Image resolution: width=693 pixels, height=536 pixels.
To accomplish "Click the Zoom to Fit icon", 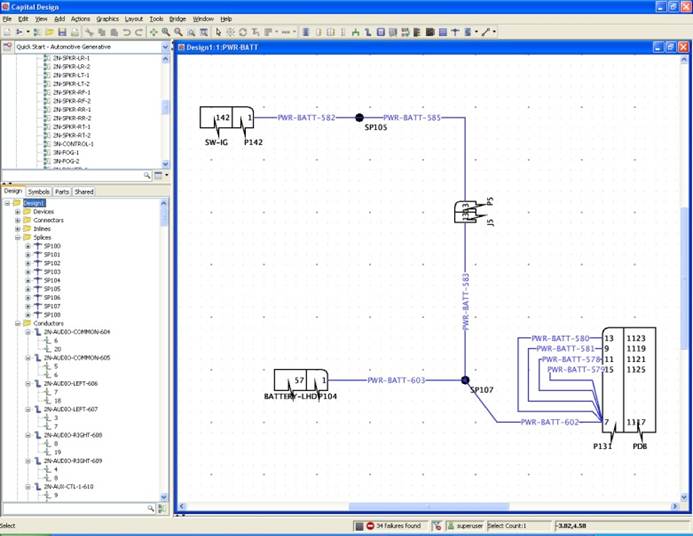I will [x=204, y=32].
